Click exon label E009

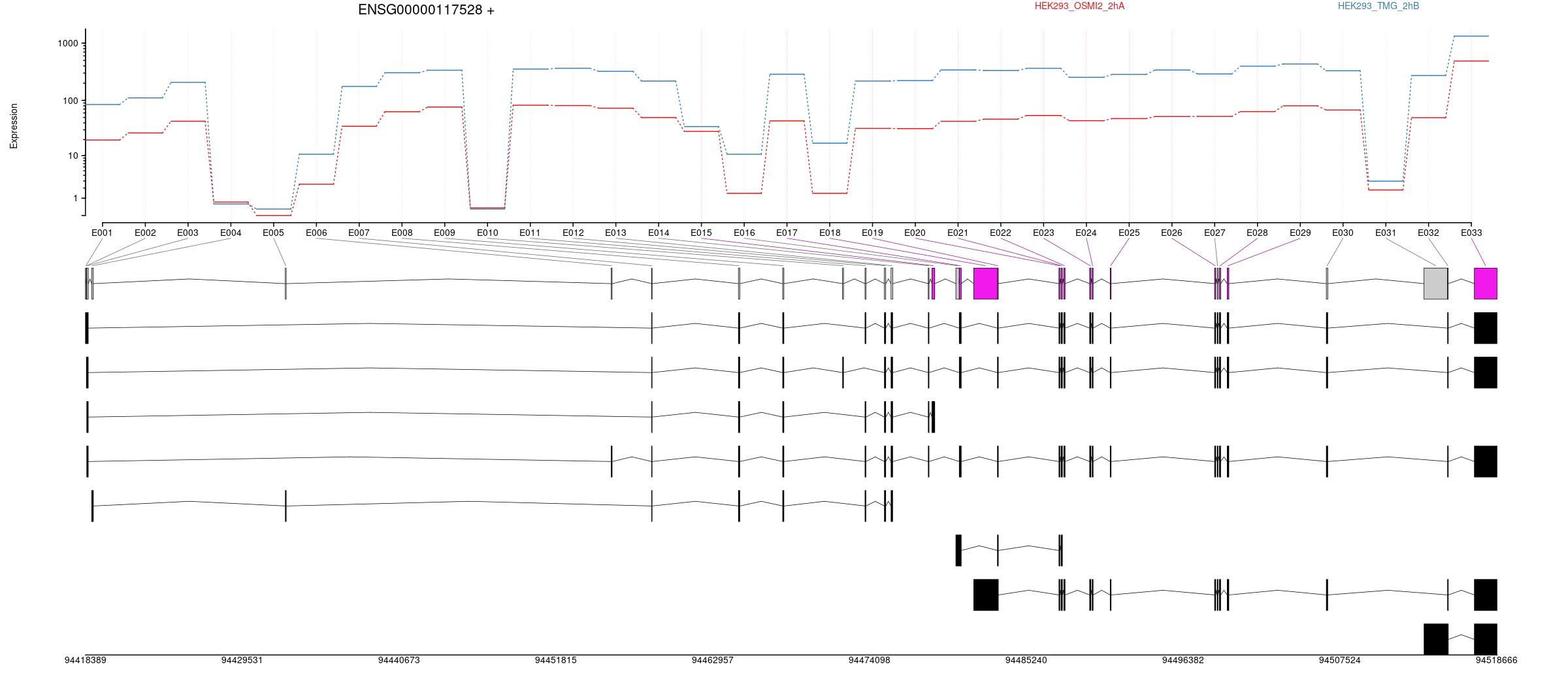point(444,233)
